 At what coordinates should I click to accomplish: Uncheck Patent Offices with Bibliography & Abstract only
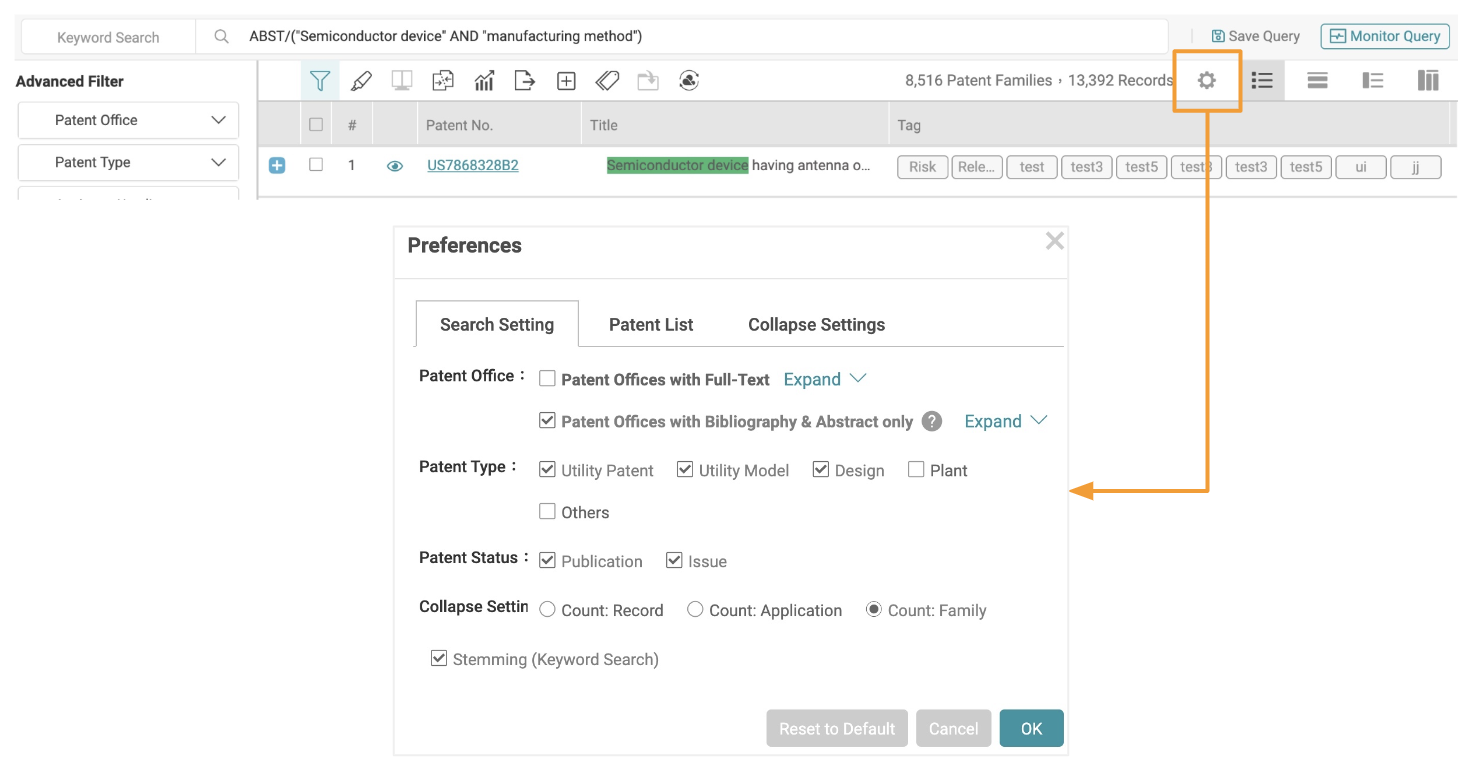click(547, 420)
